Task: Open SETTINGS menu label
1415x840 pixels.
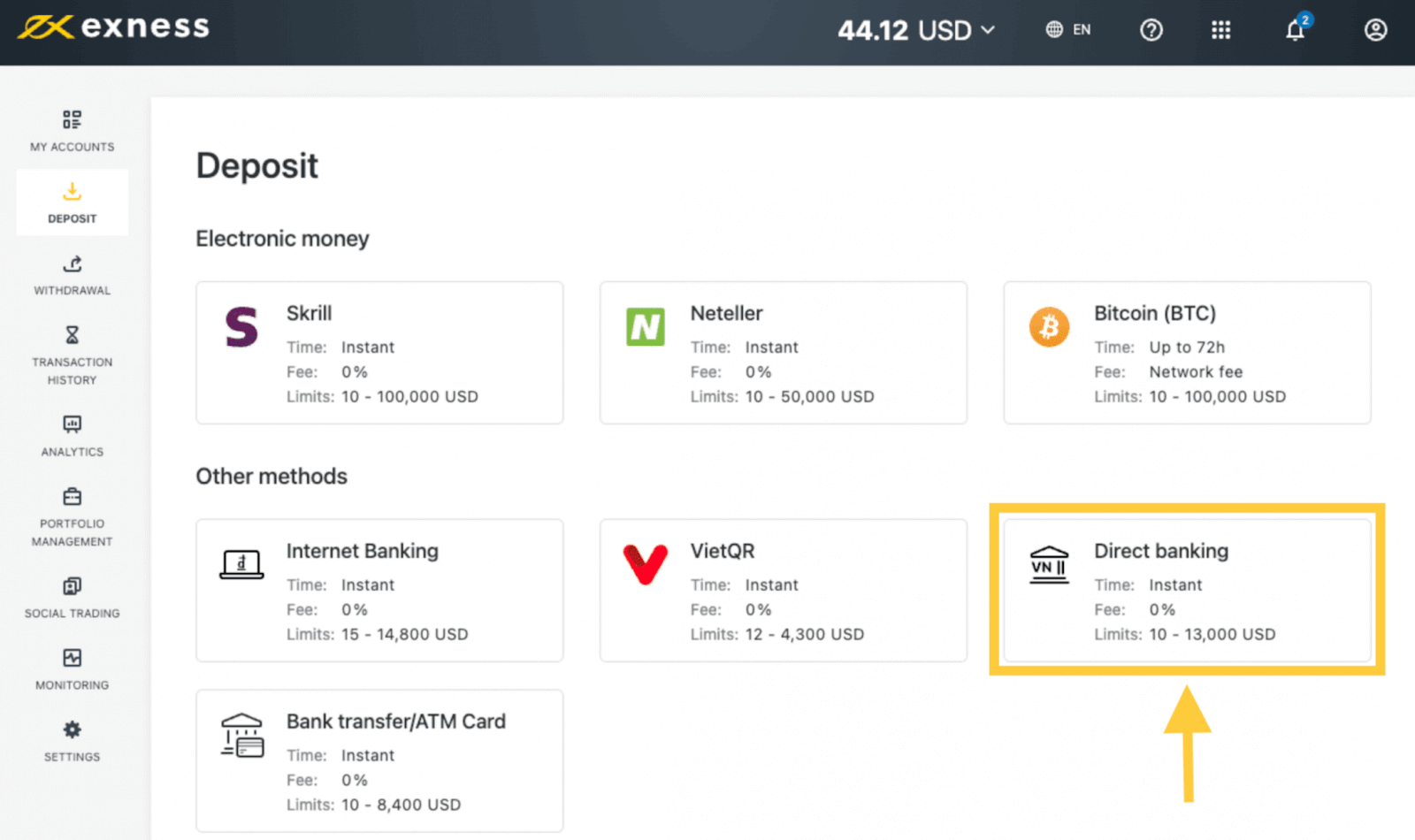Action: pos(72,757)
